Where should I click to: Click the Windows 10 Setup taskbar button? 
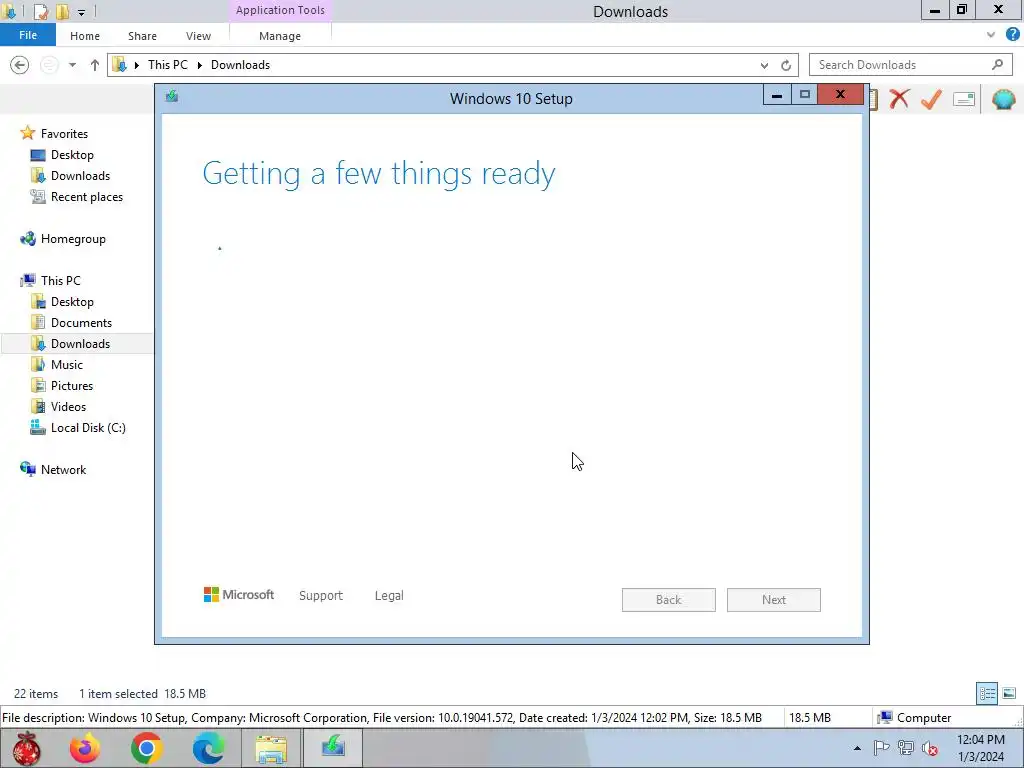click(333, 748)
